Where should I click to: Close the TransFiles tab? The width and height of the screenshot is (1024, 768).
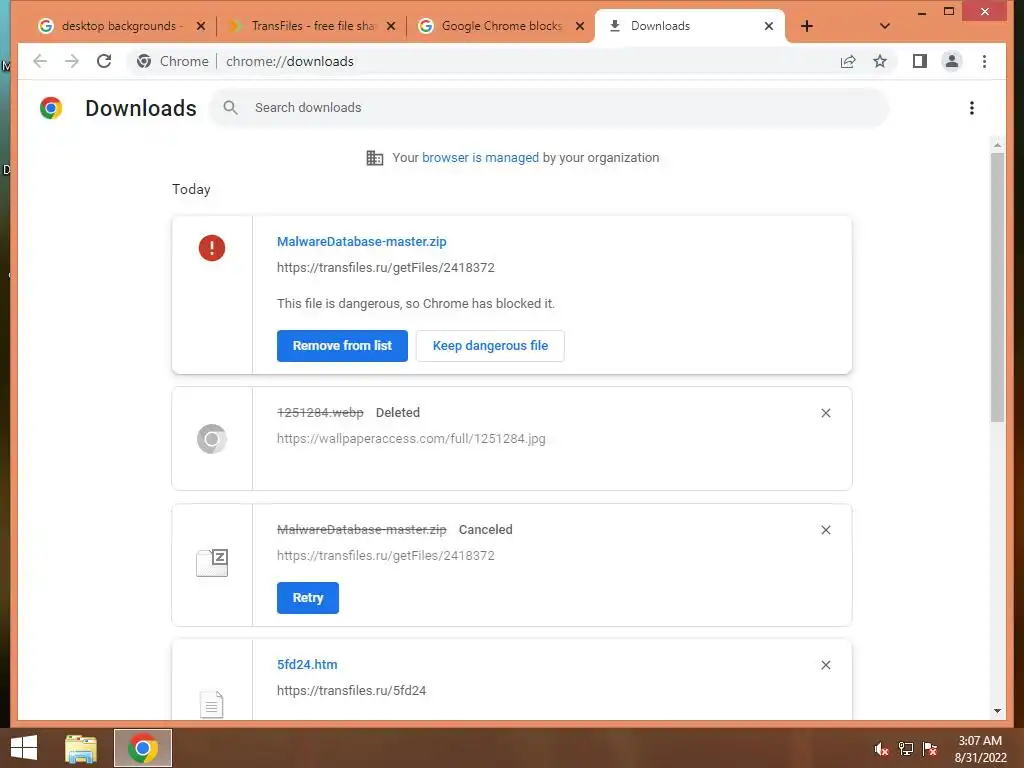pos(391,26)
